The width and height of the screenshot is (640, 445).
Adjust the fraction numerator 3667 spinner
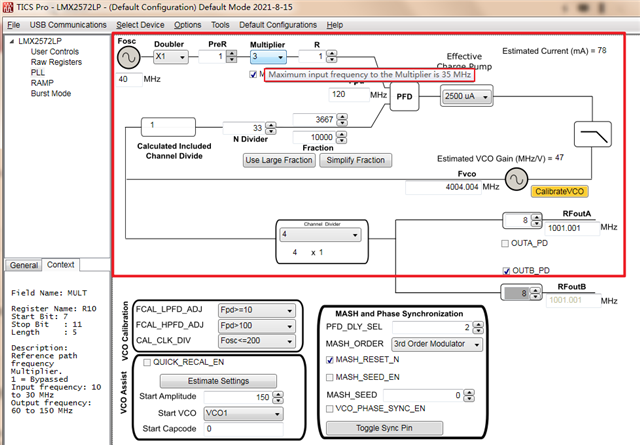click(342, 120)
